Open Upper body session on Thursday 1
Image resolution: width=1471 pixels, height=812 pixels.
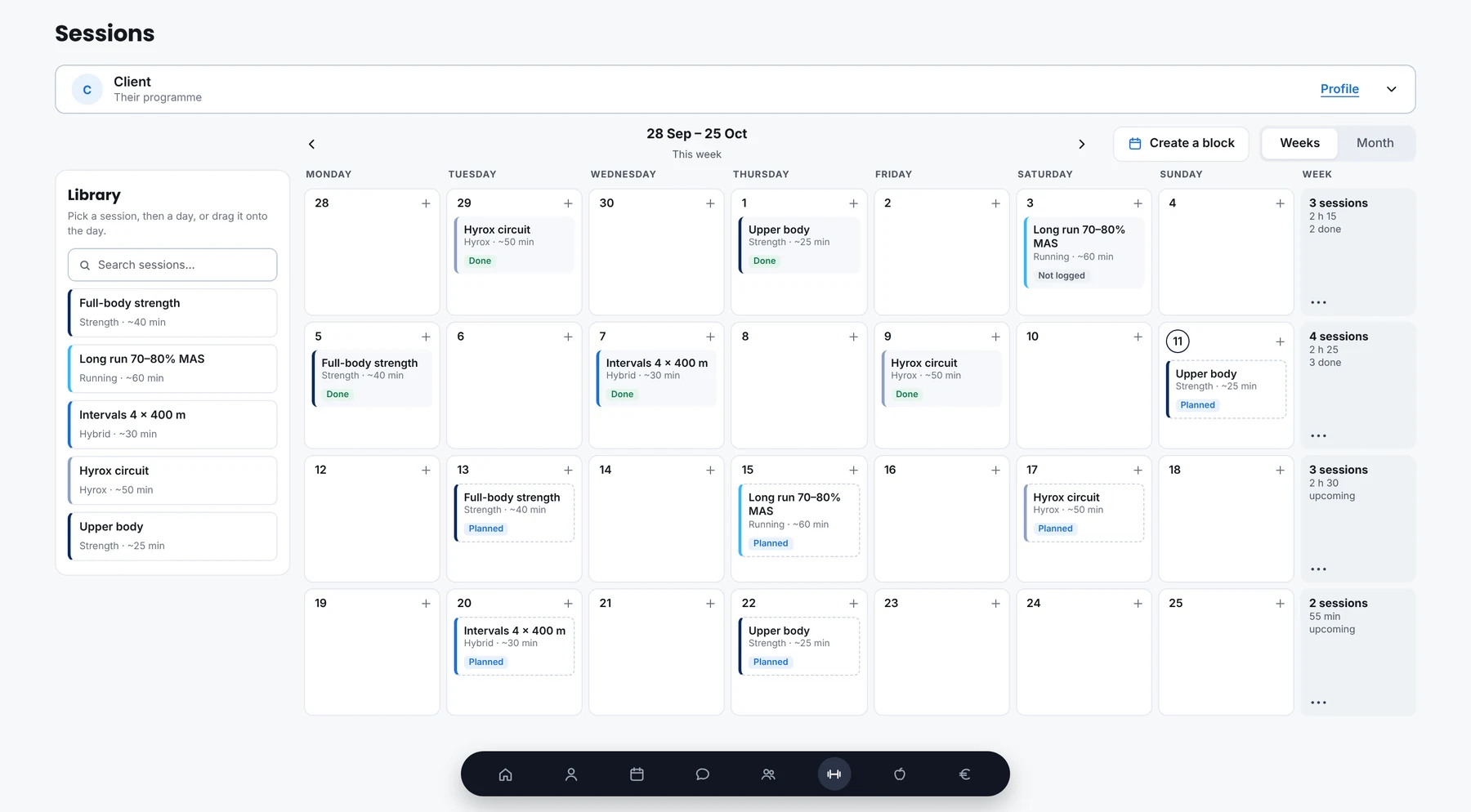click(x=799, y=245)
